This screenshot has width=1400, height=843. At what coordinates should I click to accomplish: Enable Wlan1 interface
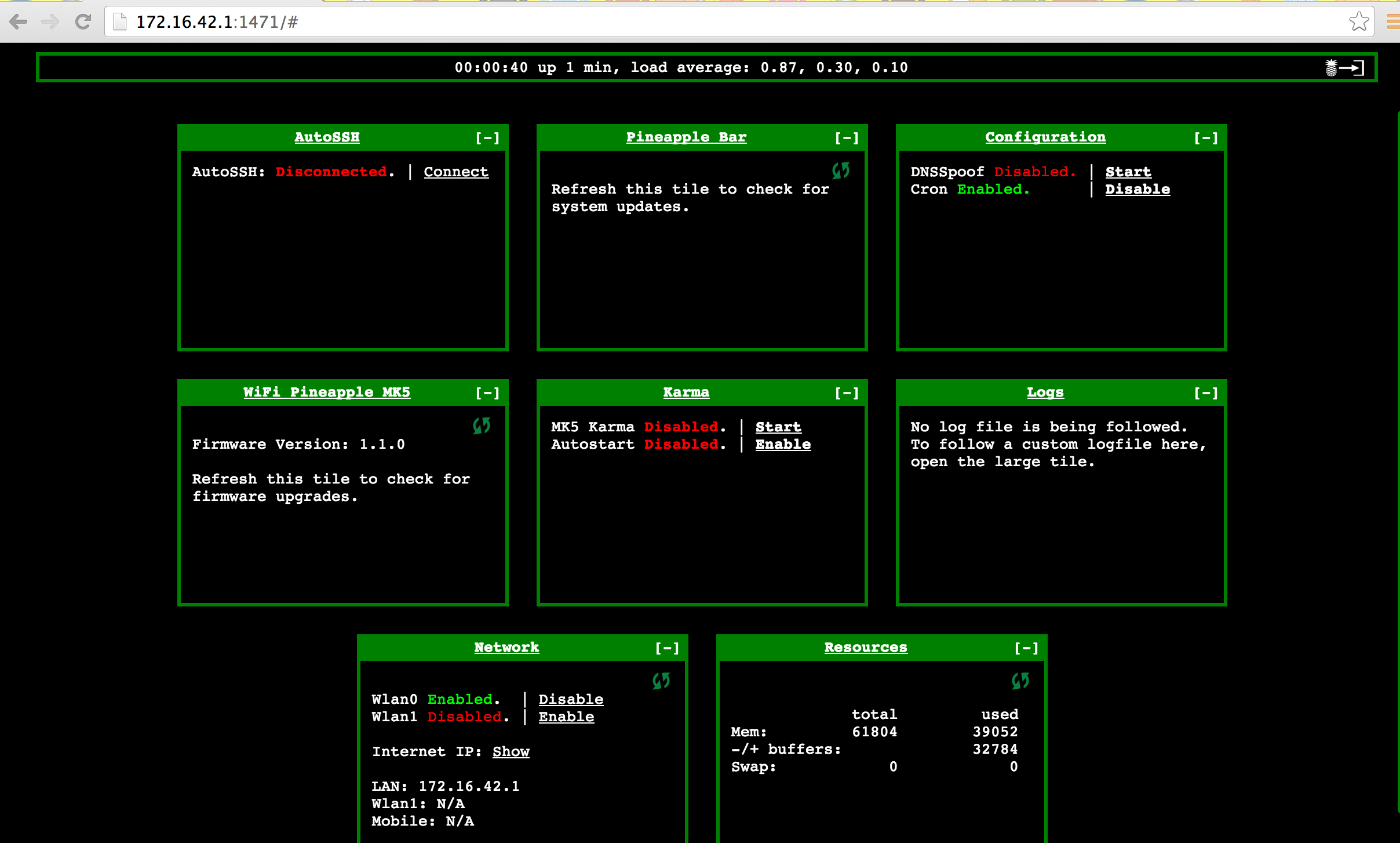[566, 717]
